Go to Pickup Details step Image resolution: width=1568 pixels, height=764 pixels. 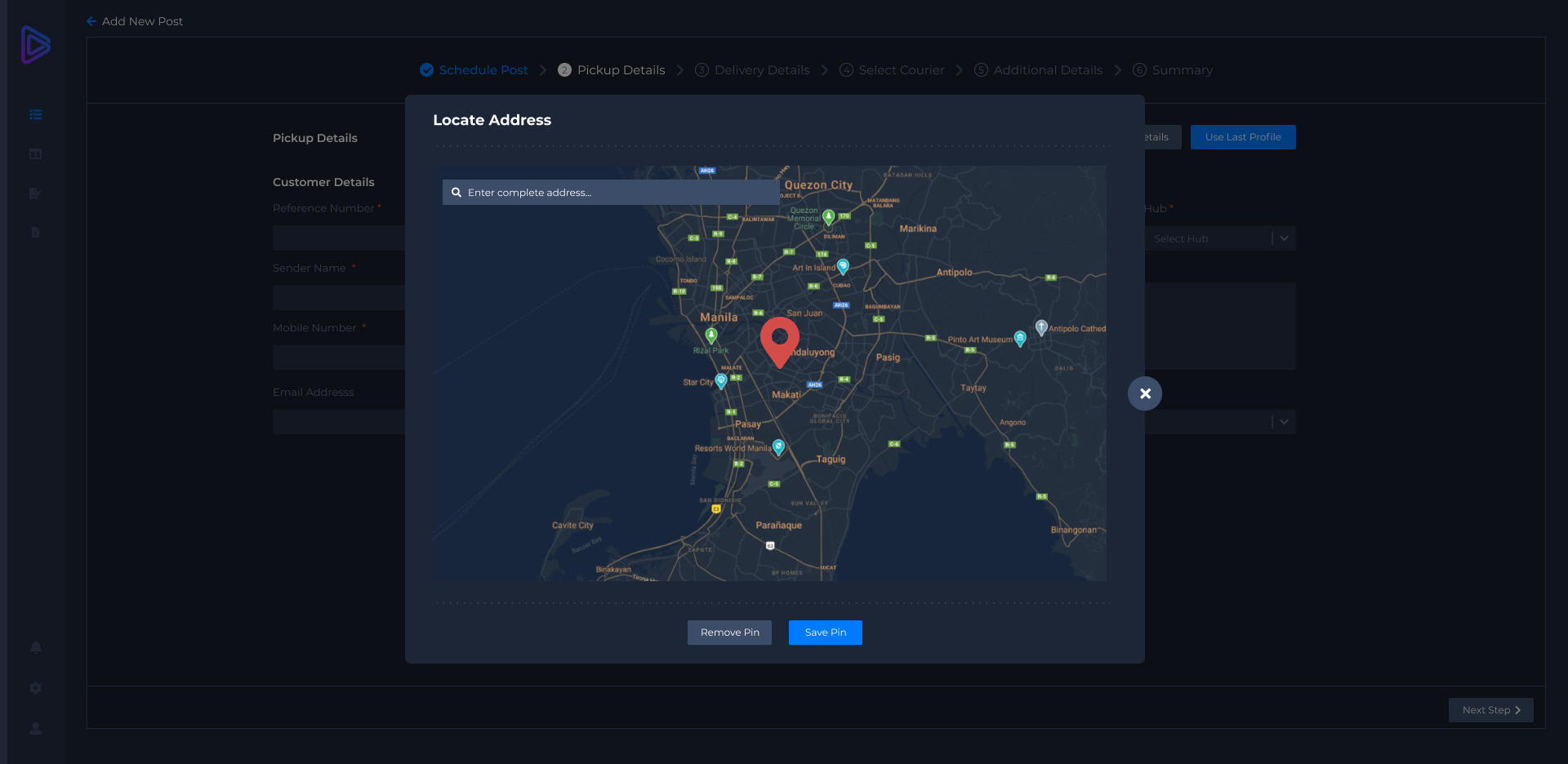(612, 70)
